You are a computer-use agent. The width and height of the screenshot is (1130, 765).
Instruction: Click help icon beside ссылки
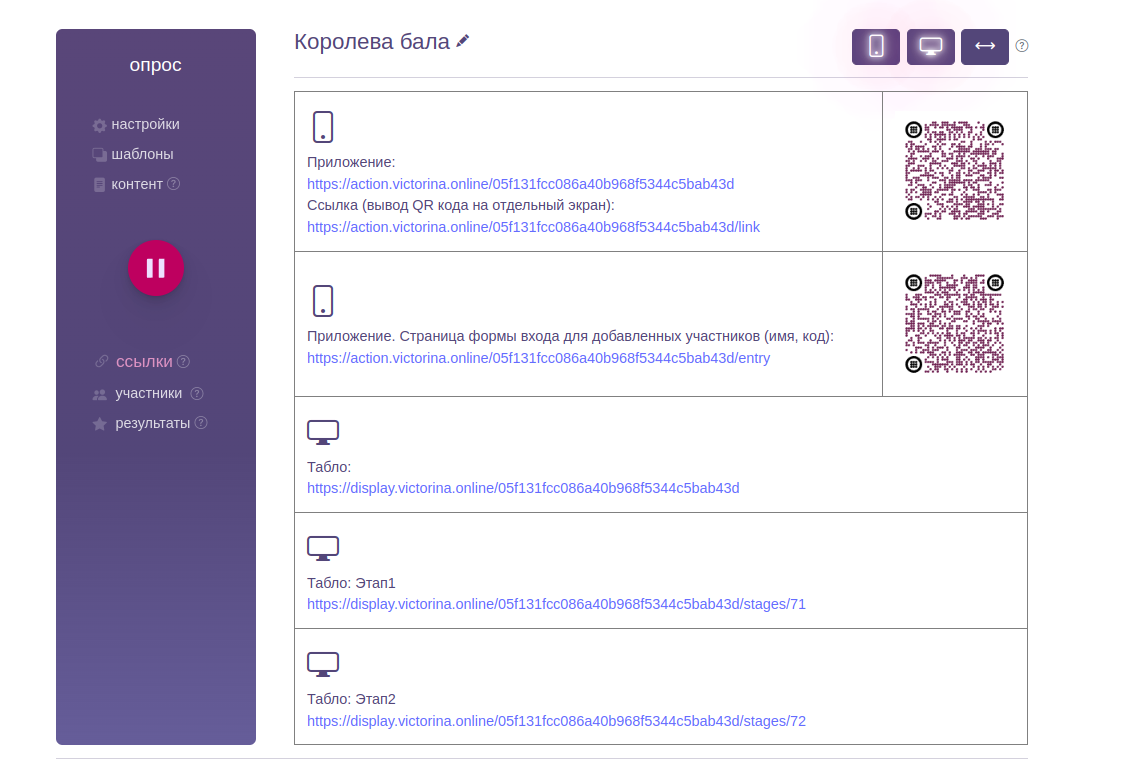tap(184, 362)
